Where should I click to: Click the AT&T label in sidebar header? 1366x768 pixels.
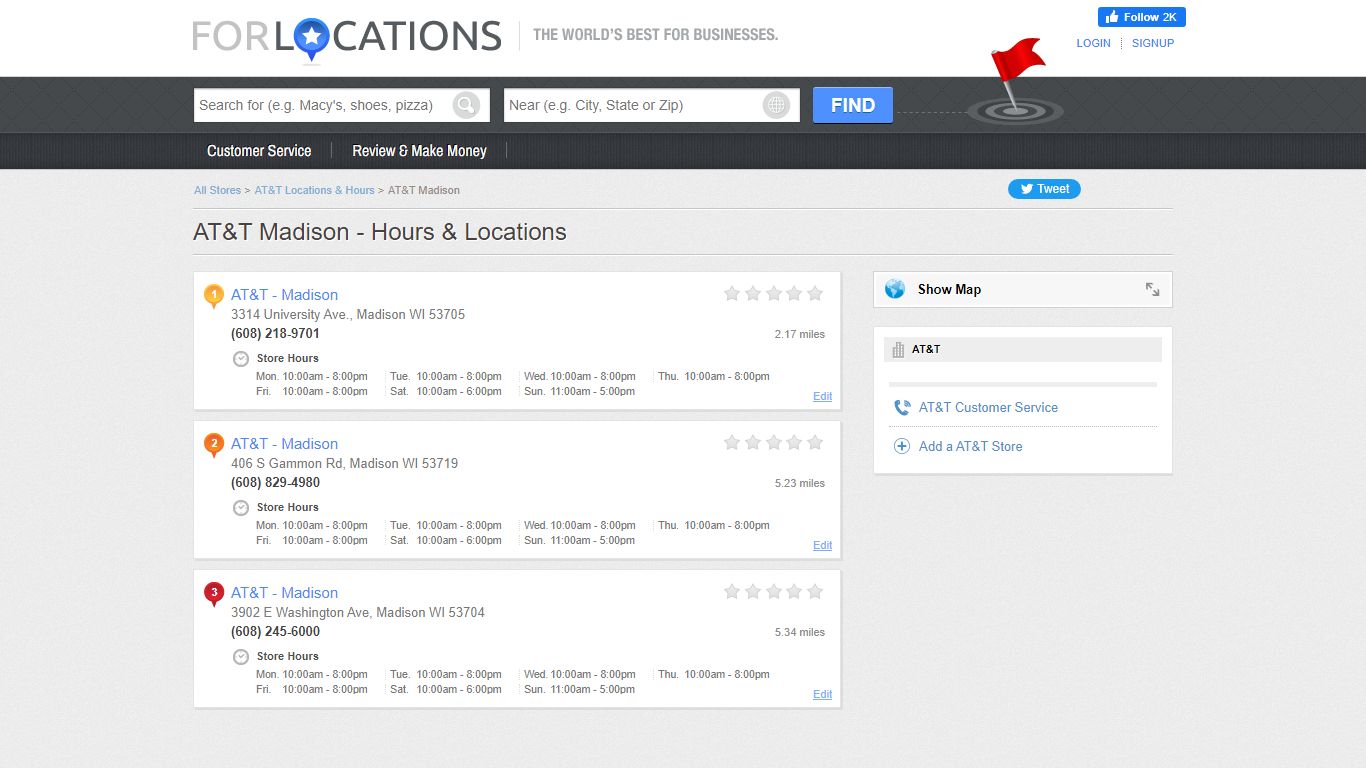926,349
